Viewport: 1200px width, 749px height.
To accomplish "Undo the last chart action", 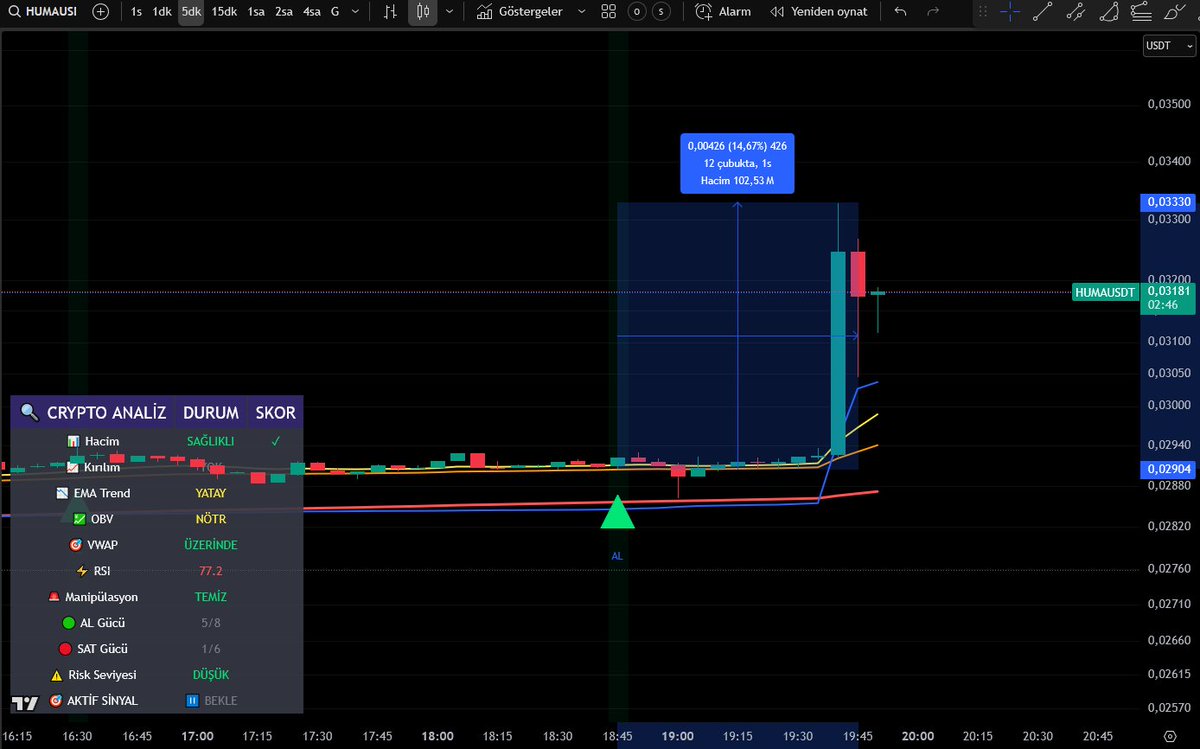I will pyautogui.click(x=901, y=12).
